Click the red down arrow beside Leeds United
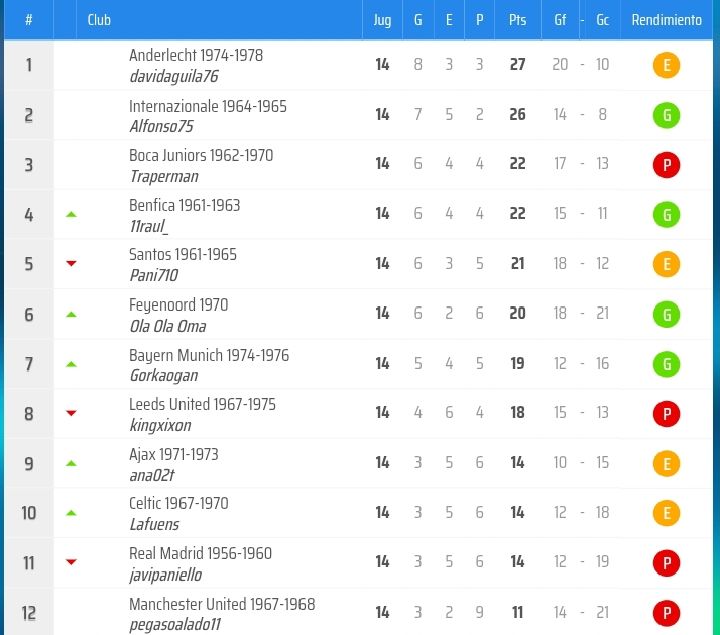 [71, 413]
